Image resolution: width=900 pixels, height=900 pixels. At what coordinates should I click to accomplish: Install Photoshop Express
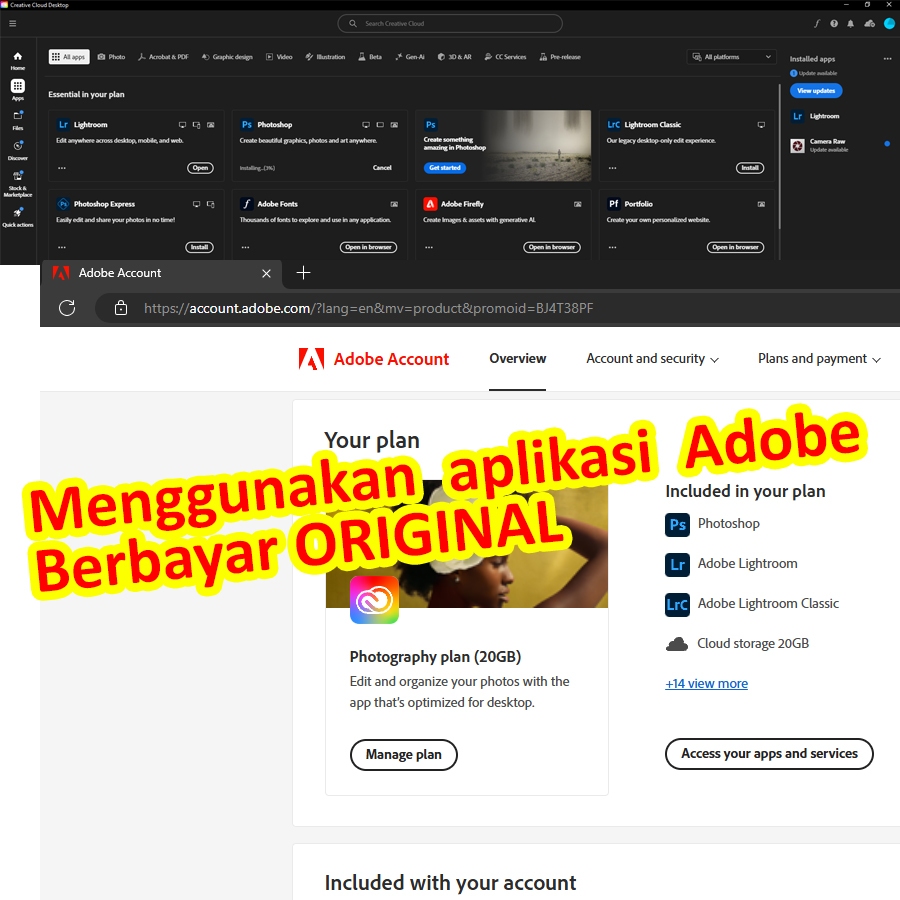tap(199, 247)
